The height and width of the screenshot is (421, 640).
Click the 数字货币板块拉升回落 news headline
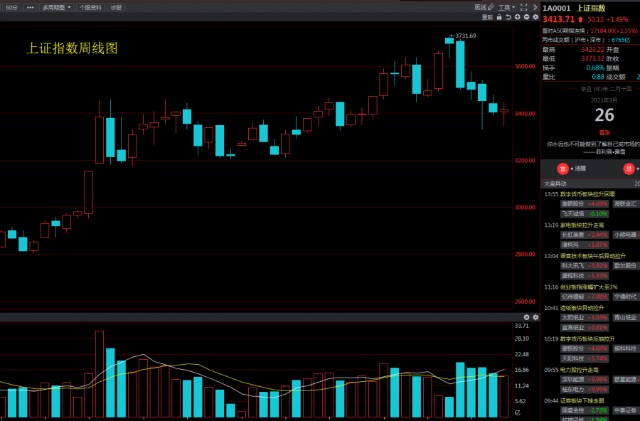(x=589, y=192)
